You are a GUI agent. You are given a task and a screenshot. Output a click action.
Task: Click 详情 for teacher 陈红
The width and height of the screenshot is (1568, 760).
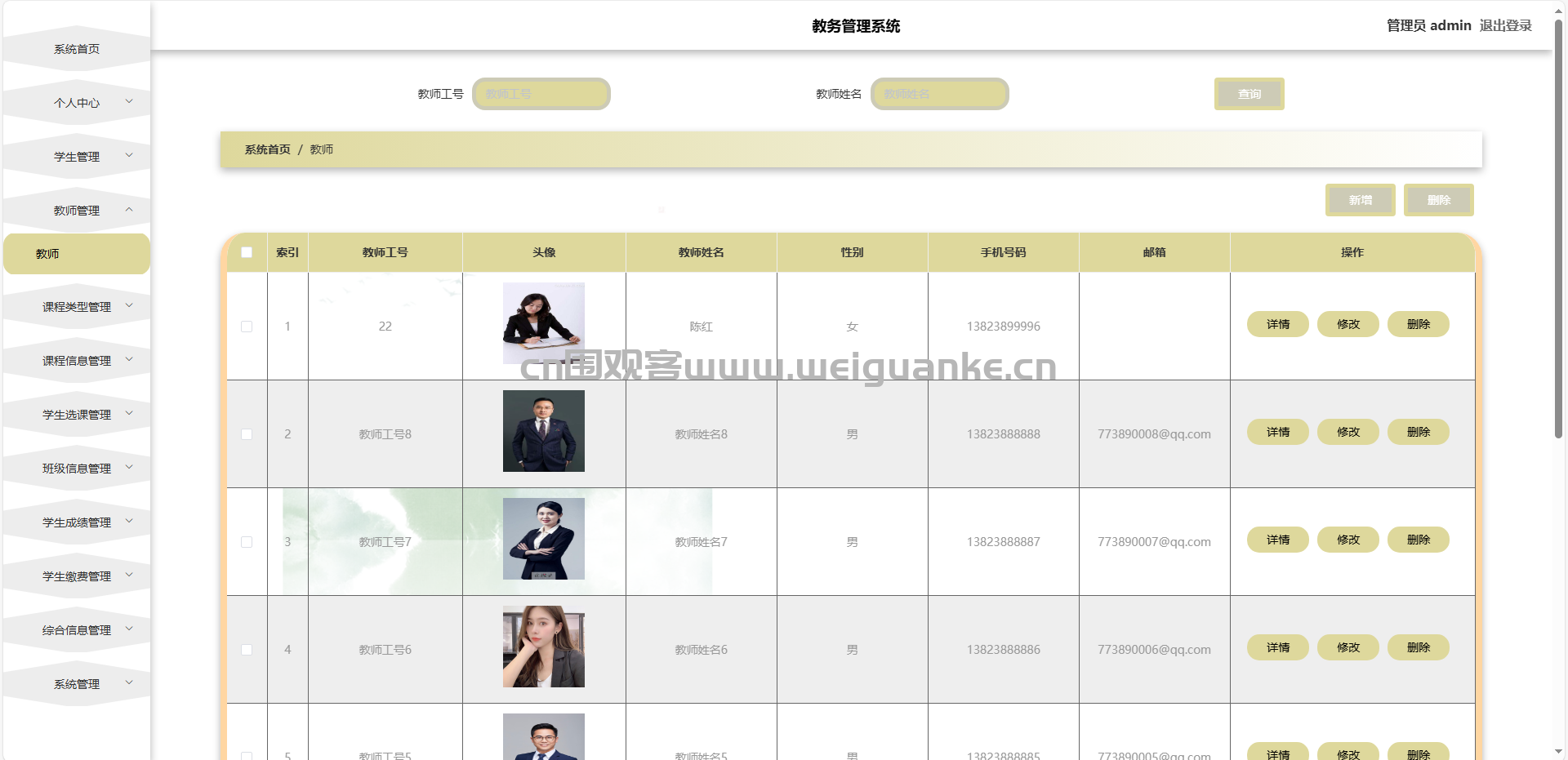[1278, 324]
